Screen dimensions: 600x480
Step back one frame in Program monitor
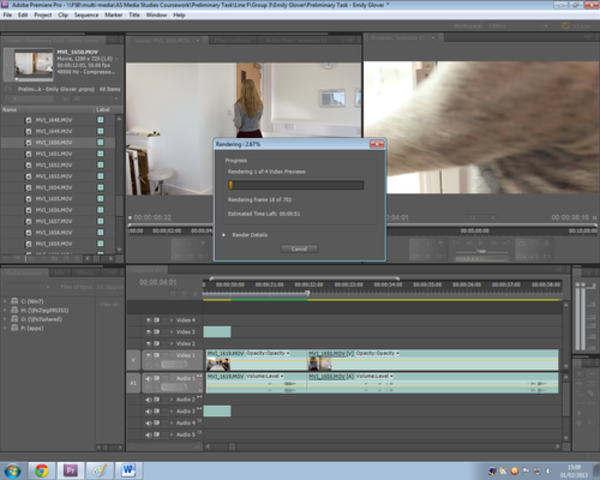[x=469, y=243]
